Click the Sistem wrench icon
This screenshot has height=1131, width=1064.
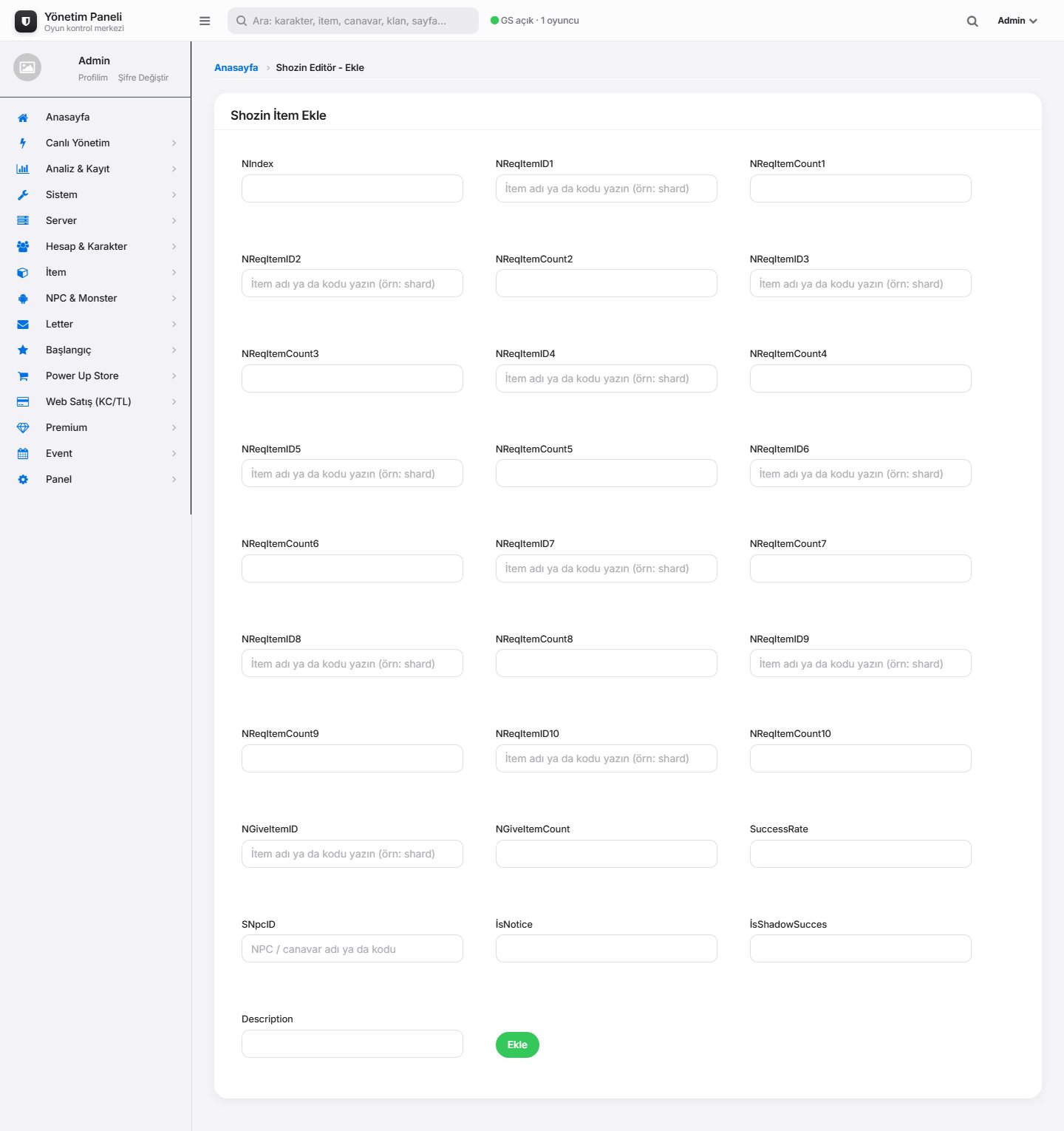(23, 195)
